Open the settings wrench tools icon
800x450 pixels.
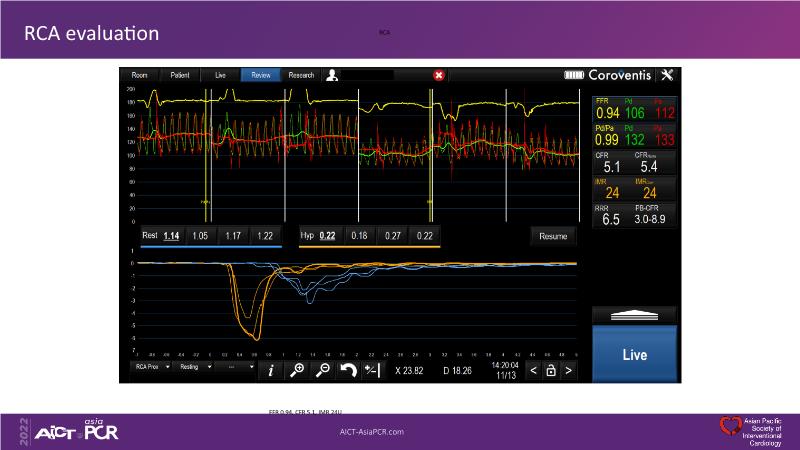668,75
